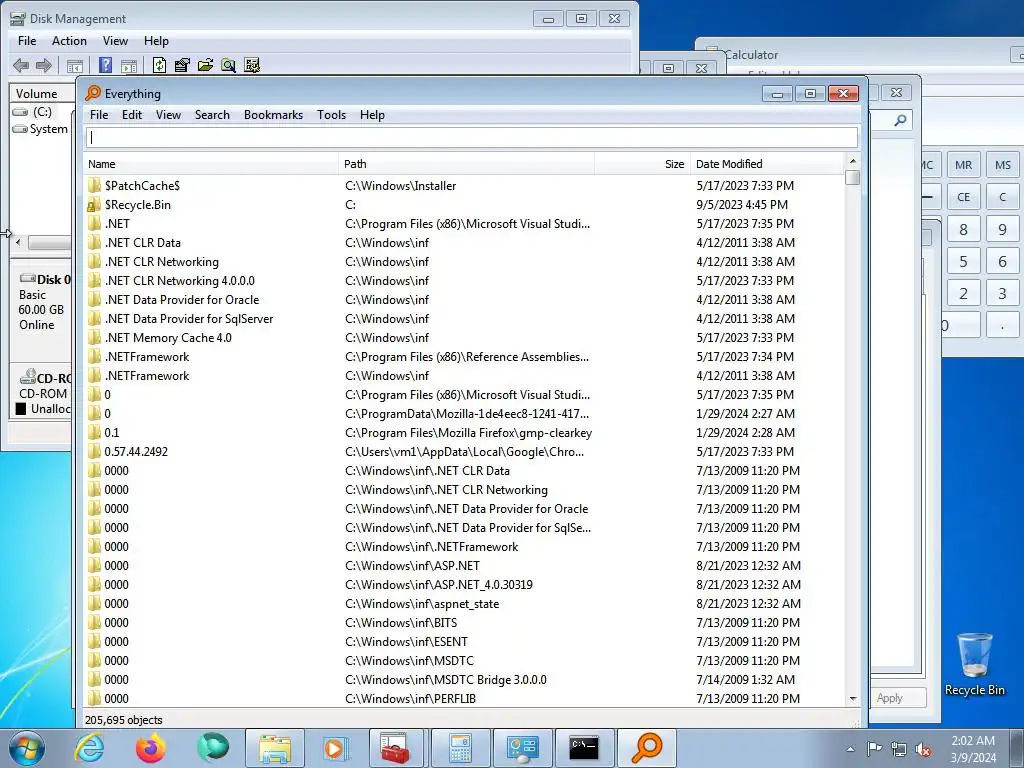Open the Tools menu in Everything
This screenshot has height=768, width=1024.
coord(331,115)
